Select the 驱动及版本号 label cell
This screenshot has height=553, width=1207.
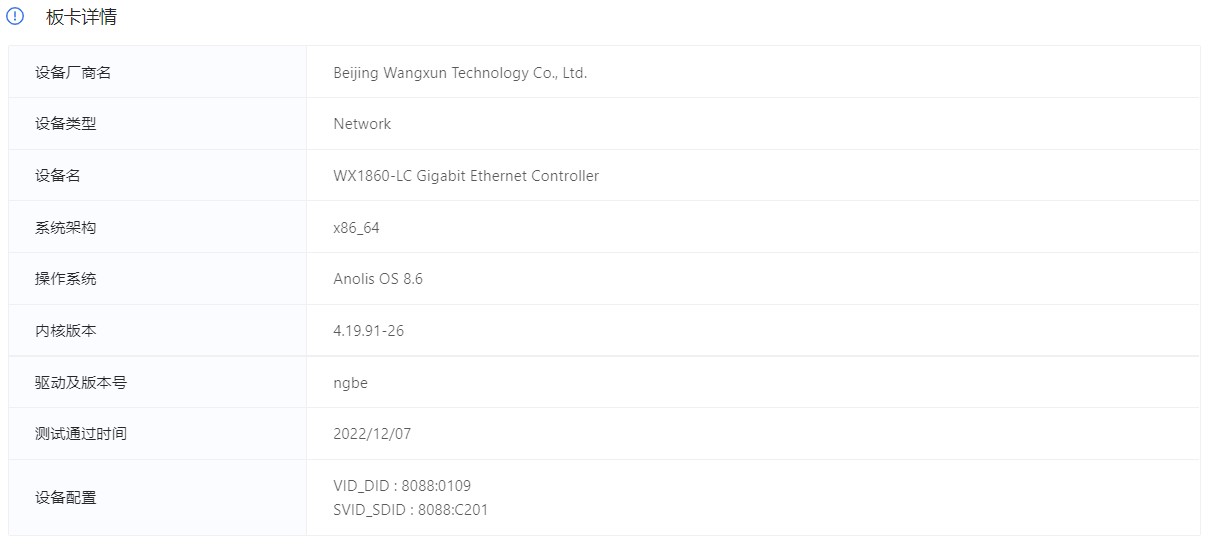(158, 382)
